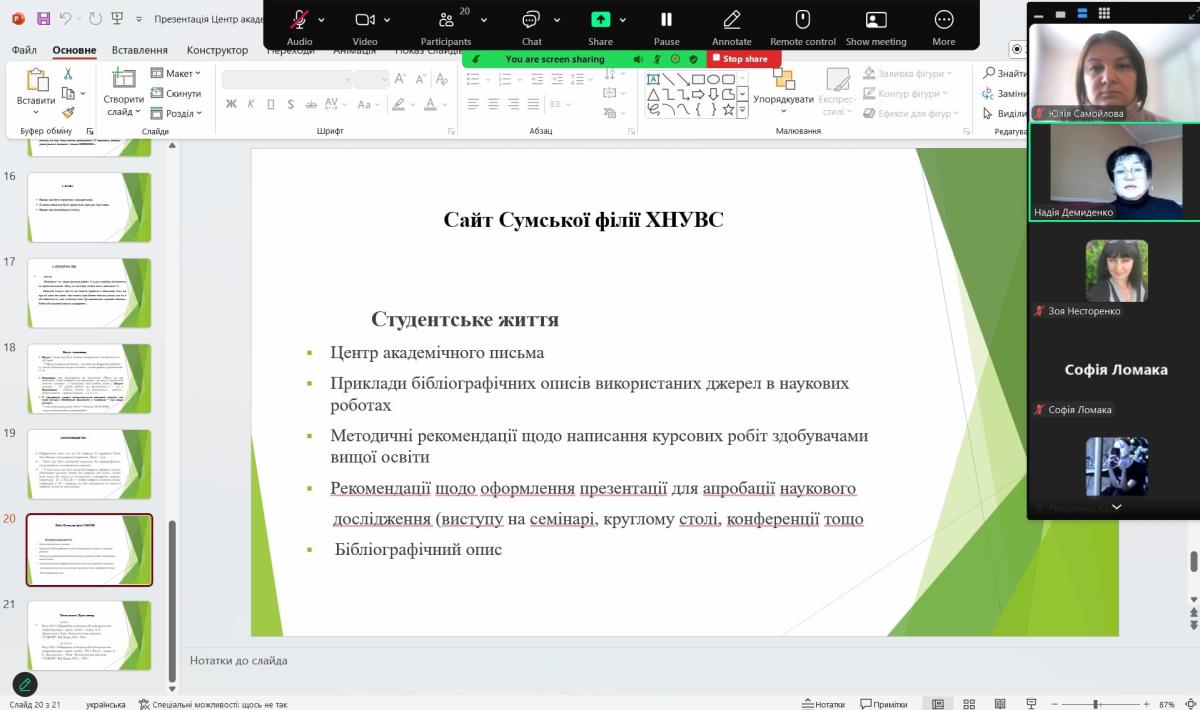Expand the Упорядкувати arrange dropdown

[783, 100]
